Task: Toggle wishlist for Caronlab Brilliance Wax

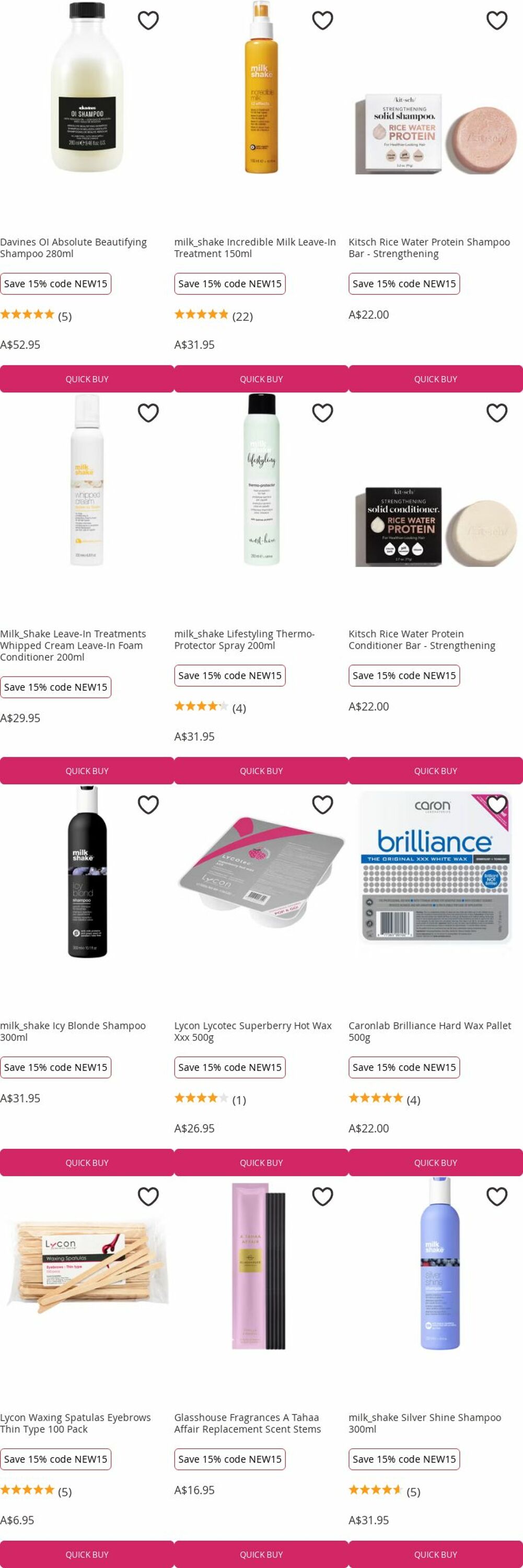Action: coord(497,805)
